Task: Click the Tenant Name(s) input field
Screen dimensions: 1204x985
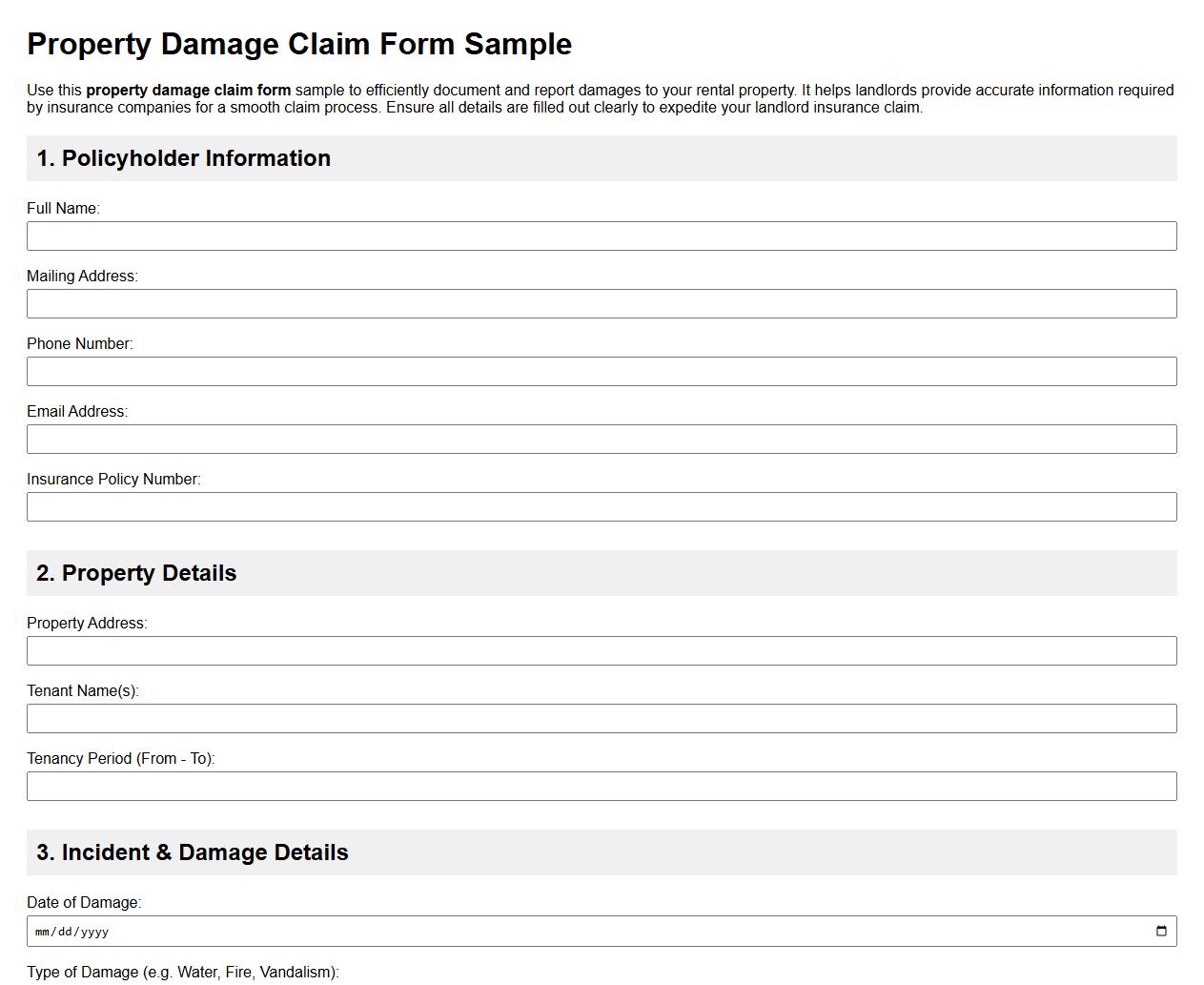Action: [602, 718]
